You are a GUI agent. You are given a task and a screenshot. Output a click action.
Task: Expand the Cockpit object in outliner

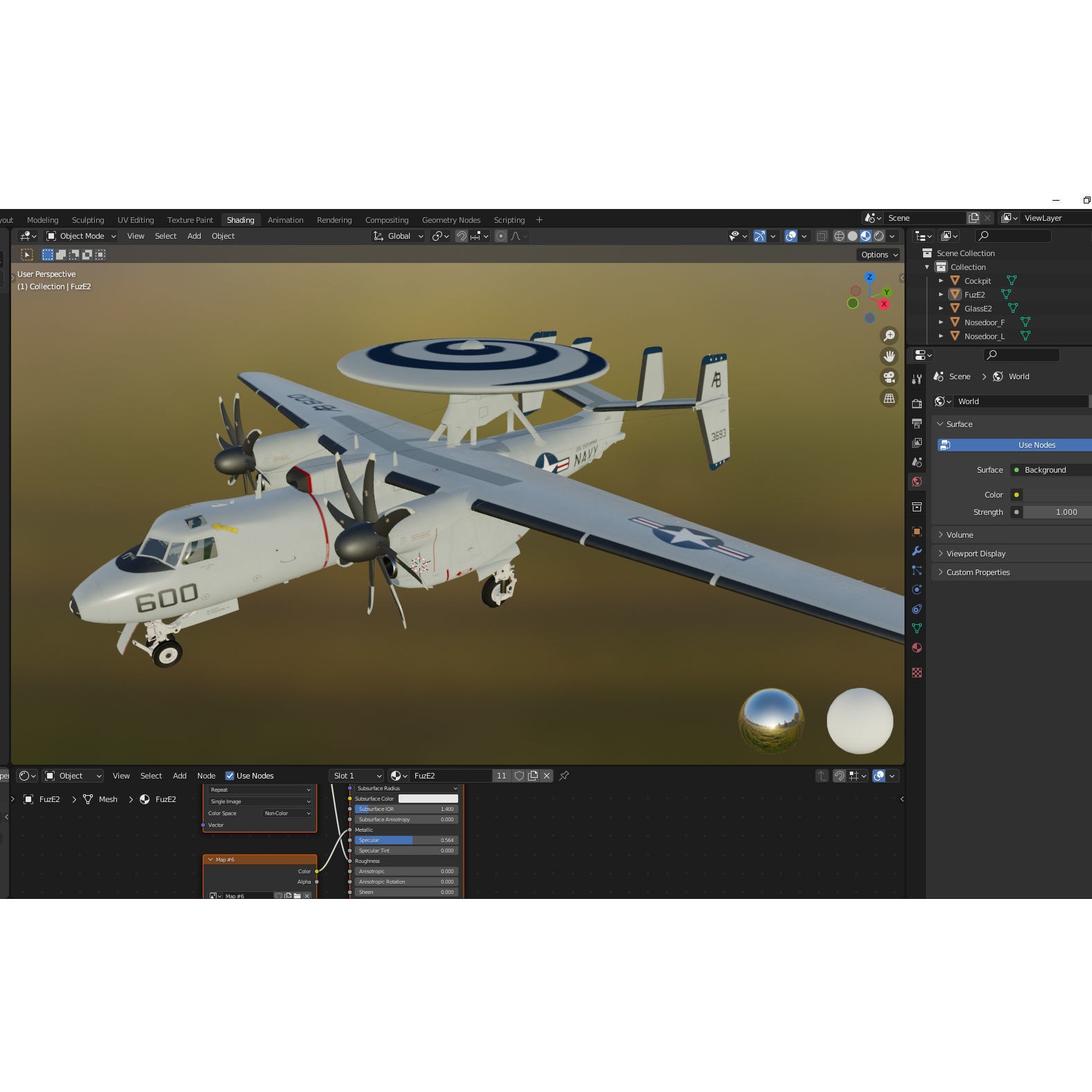(941, 281)
